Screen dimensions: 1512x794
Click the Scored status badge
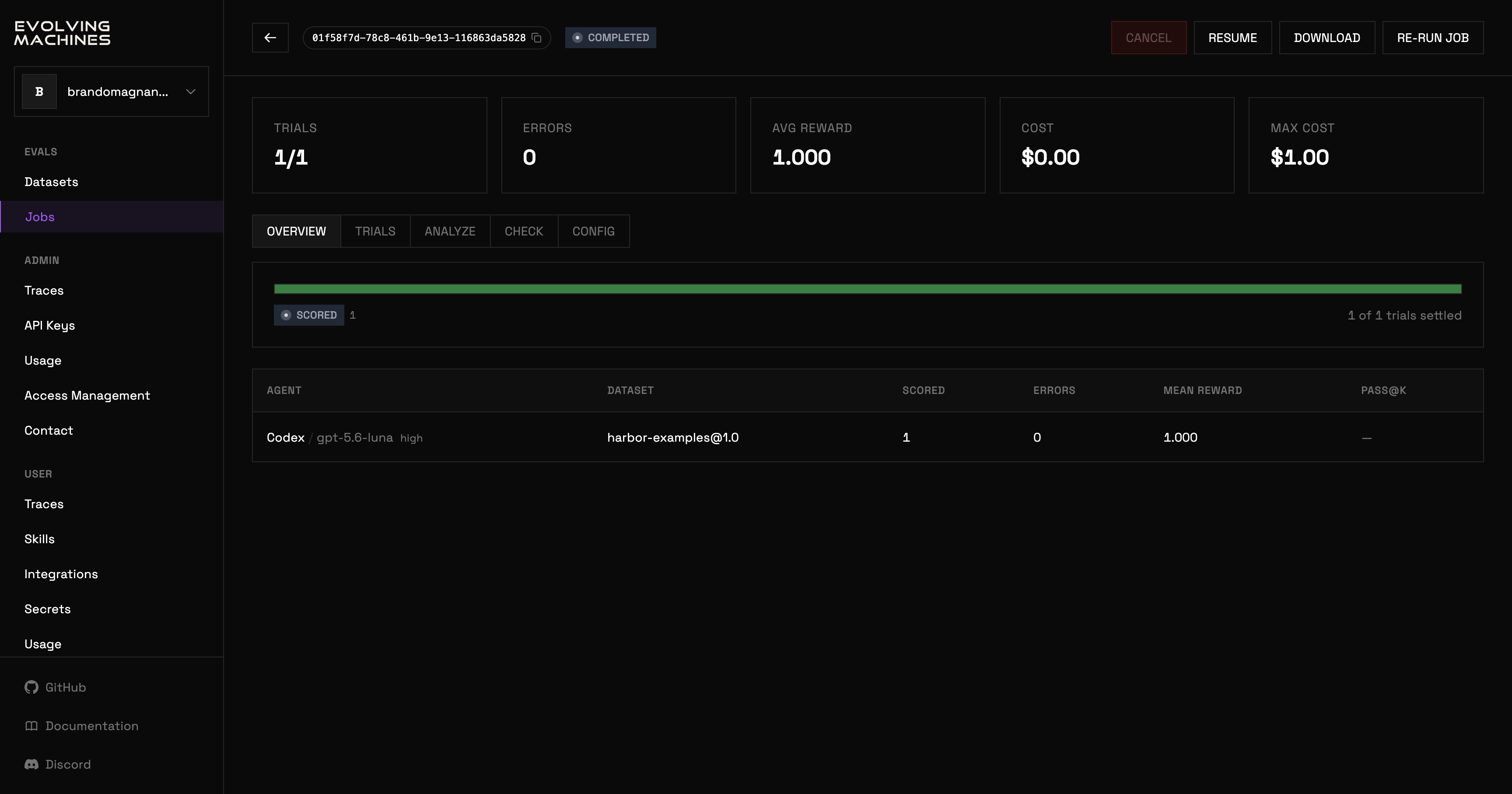point(309,316)
